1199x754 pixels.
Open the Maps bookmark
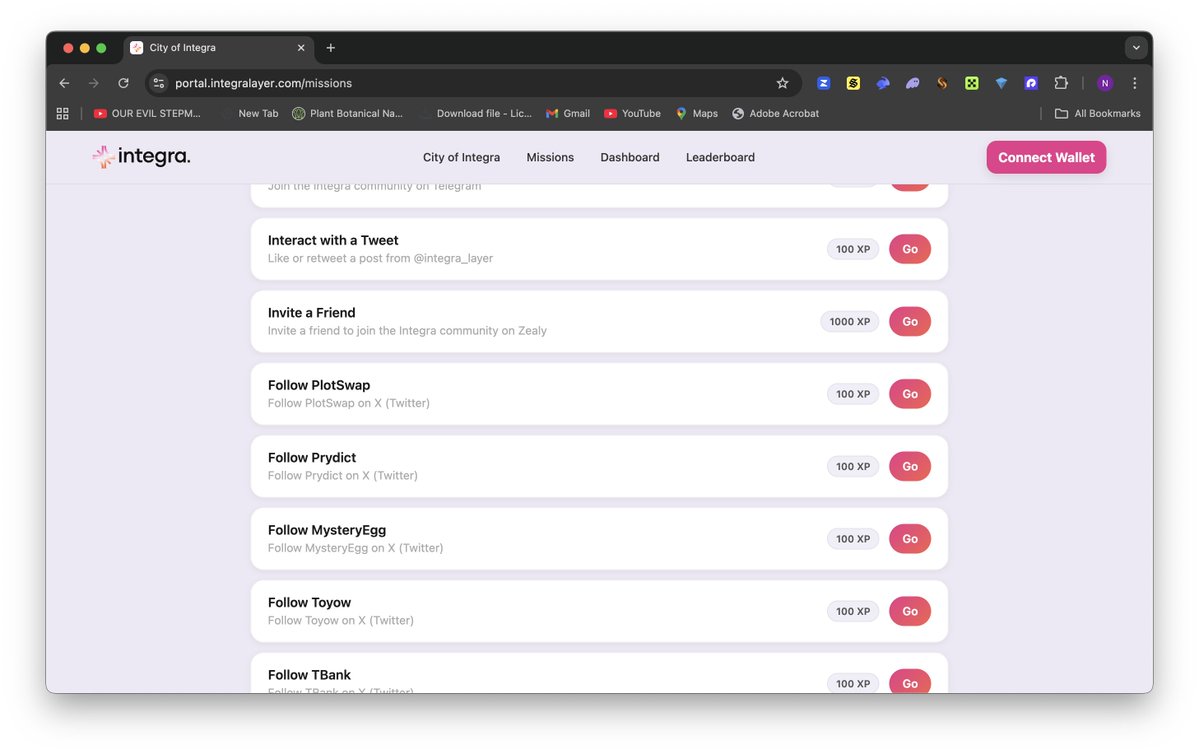697,113
